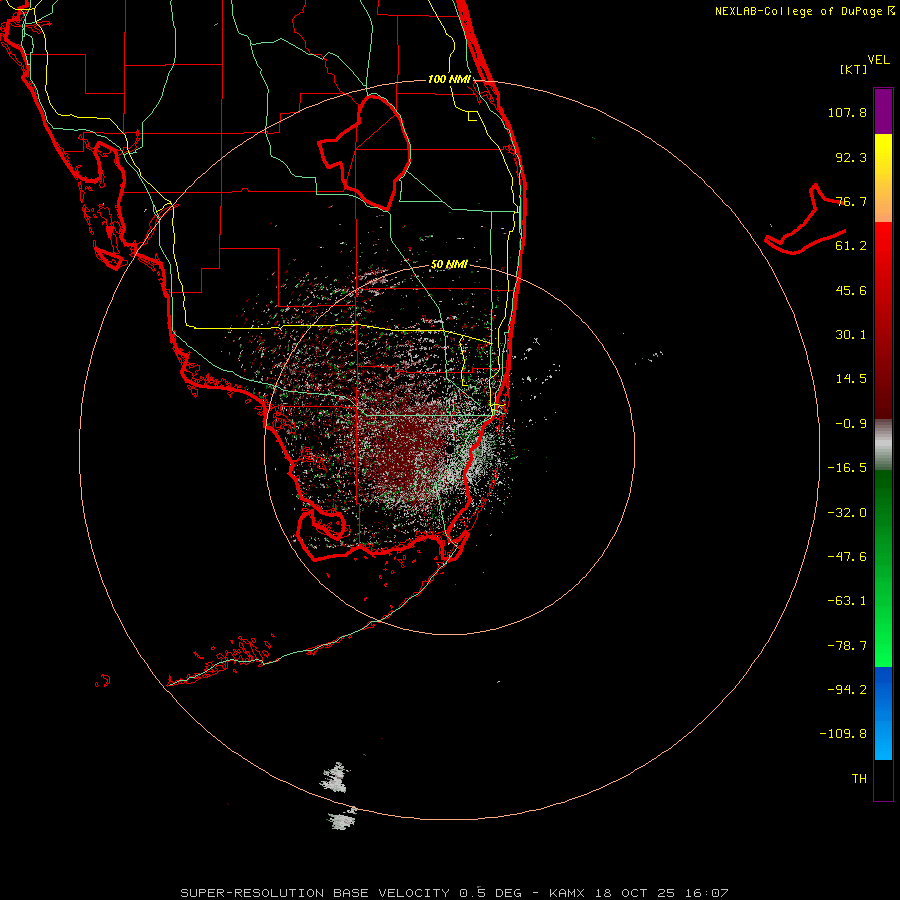Image resolution: width=900 pixels, height=900 pixels.
Task: Click the -32.0 scale label
Action: point(847,513)
